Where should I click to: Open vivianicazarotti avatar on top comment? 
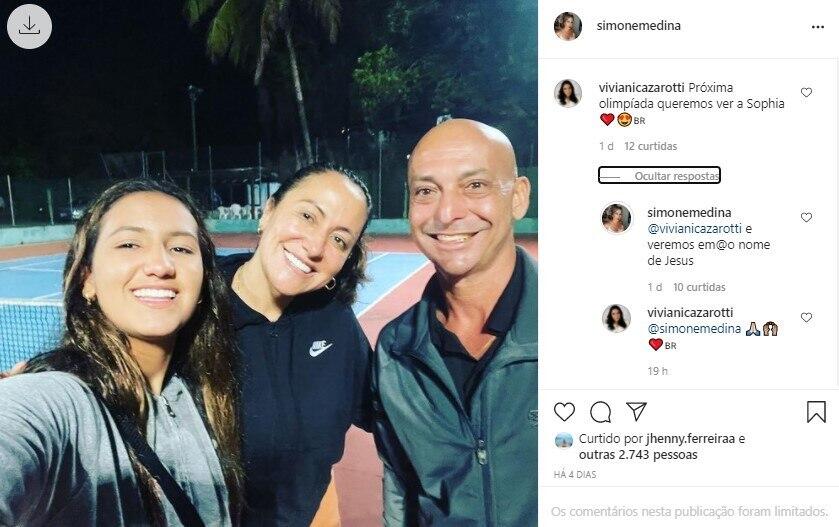pyautogui.click(x=568, y=94)
